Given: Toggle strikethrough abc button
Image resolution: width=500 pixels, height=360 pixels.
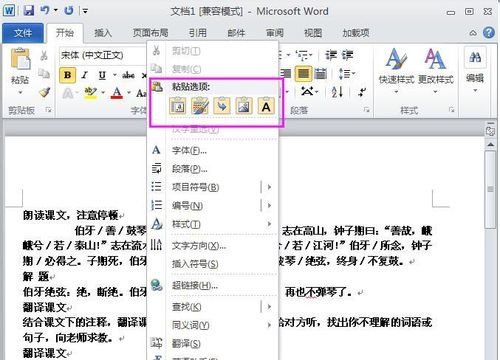Looking at the screenshot, I should pos(128,75).
